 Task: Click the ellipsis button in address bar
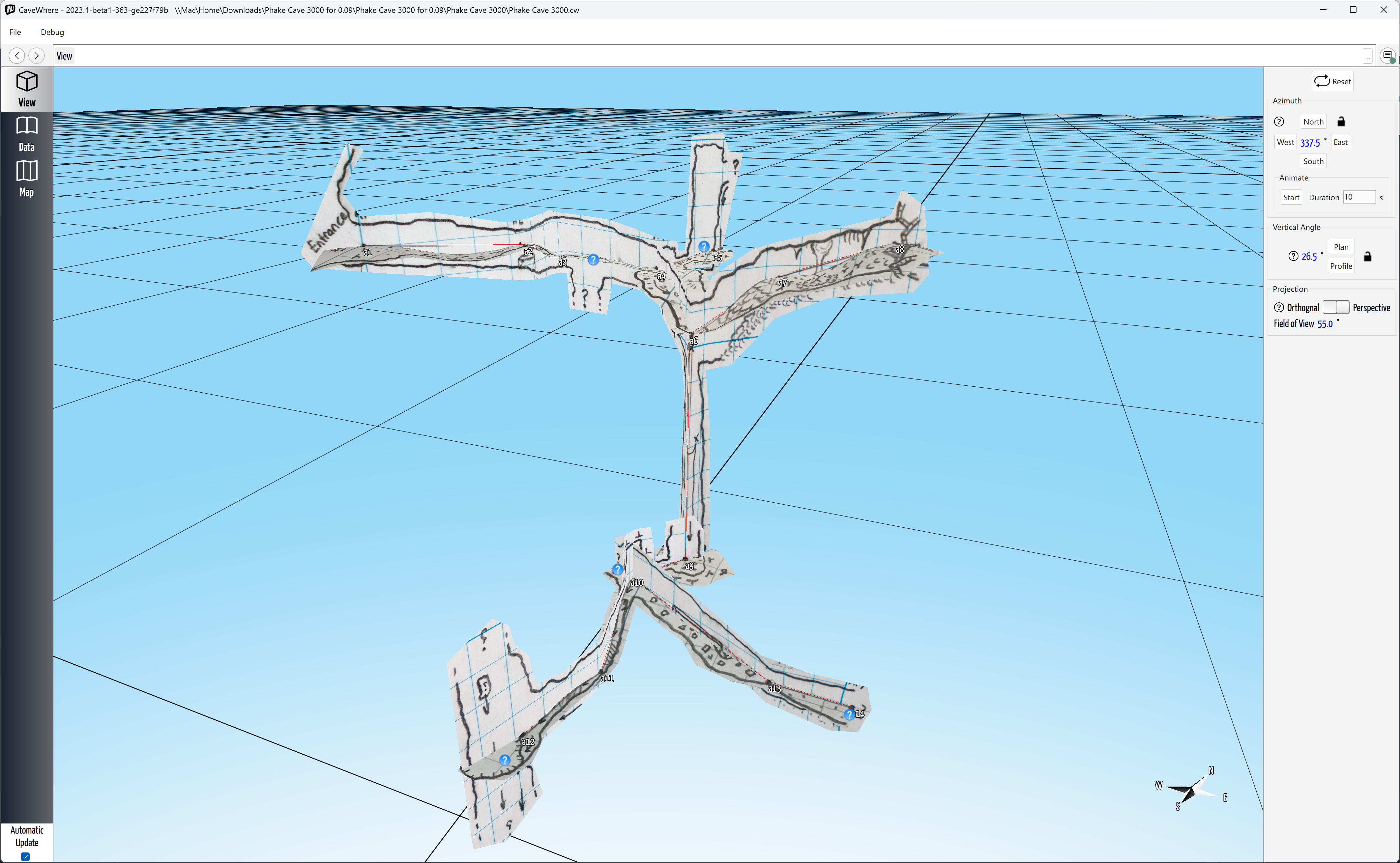[x=1367, y=57]
